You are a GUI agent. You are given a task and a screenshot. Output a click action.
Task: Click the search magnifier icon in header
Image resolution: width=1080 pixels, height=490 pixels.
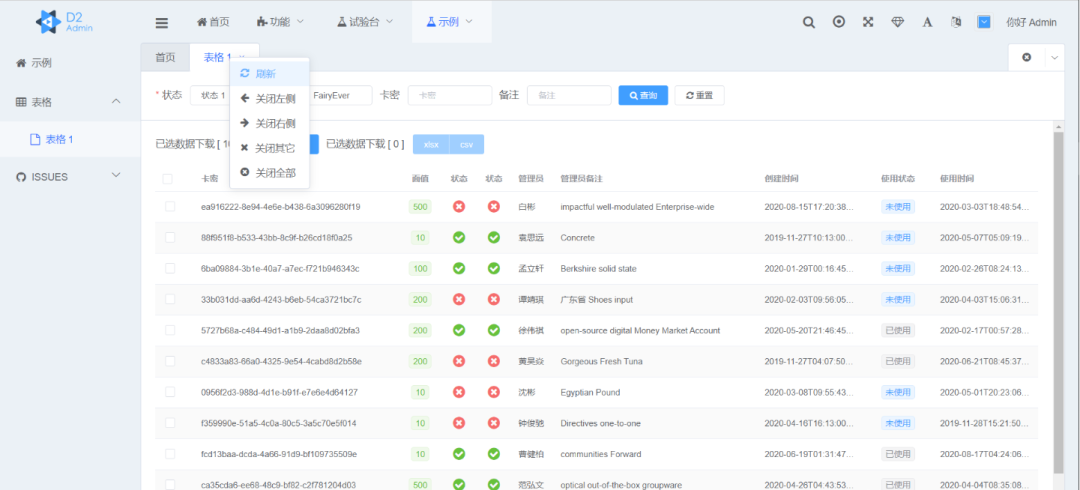[x=808, y=22]
